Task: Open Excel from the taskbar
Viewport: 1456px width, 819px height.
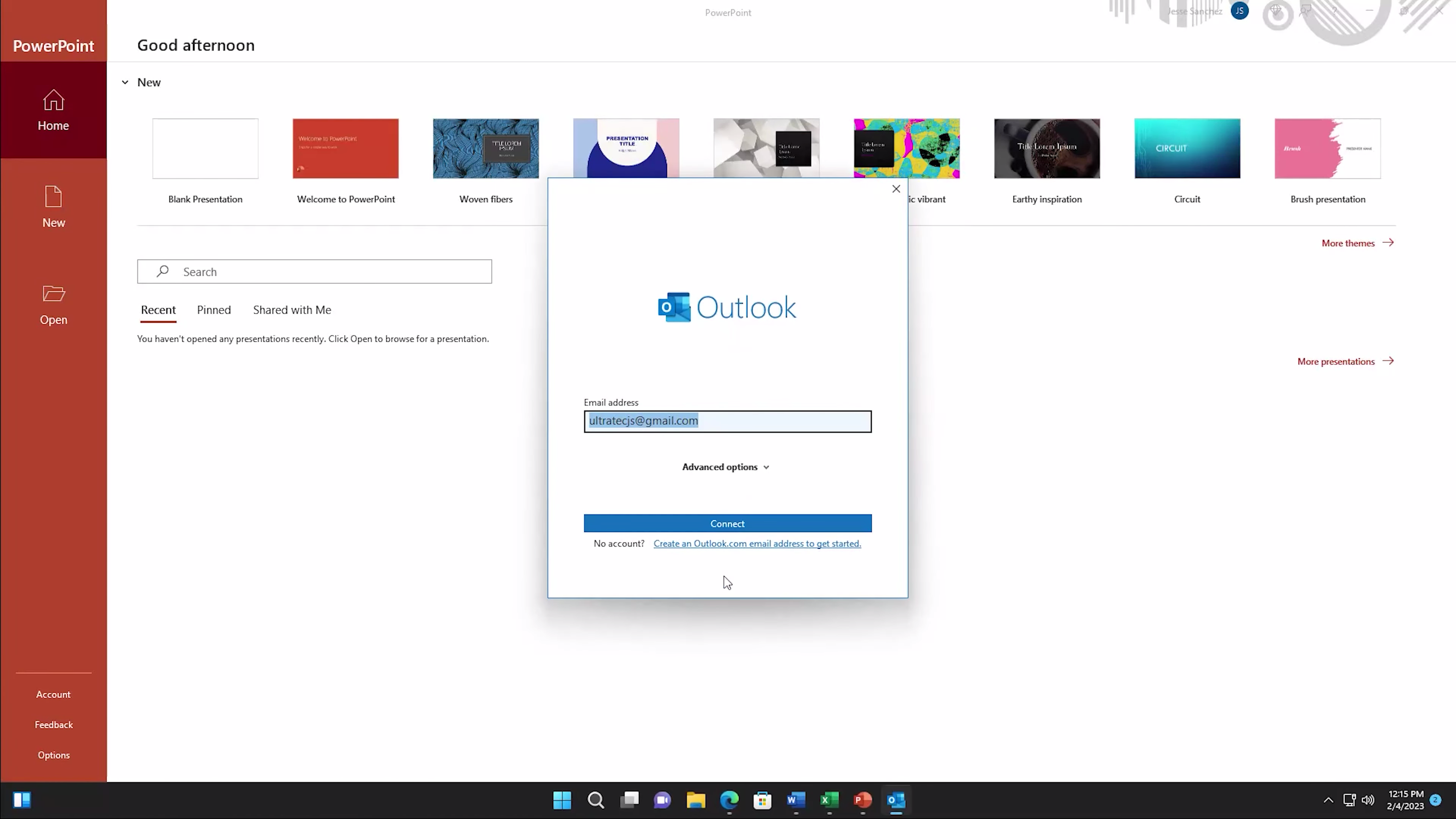Action: pos(829,800)
